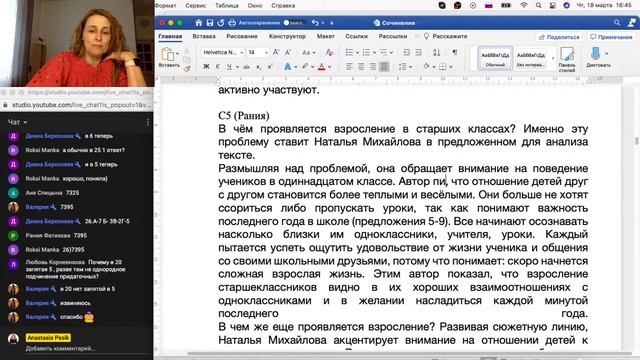Image resolution: width=640 pixels, height=360 pixels.
Task: Expand the bulleted list options
Action: pos(357,53)
